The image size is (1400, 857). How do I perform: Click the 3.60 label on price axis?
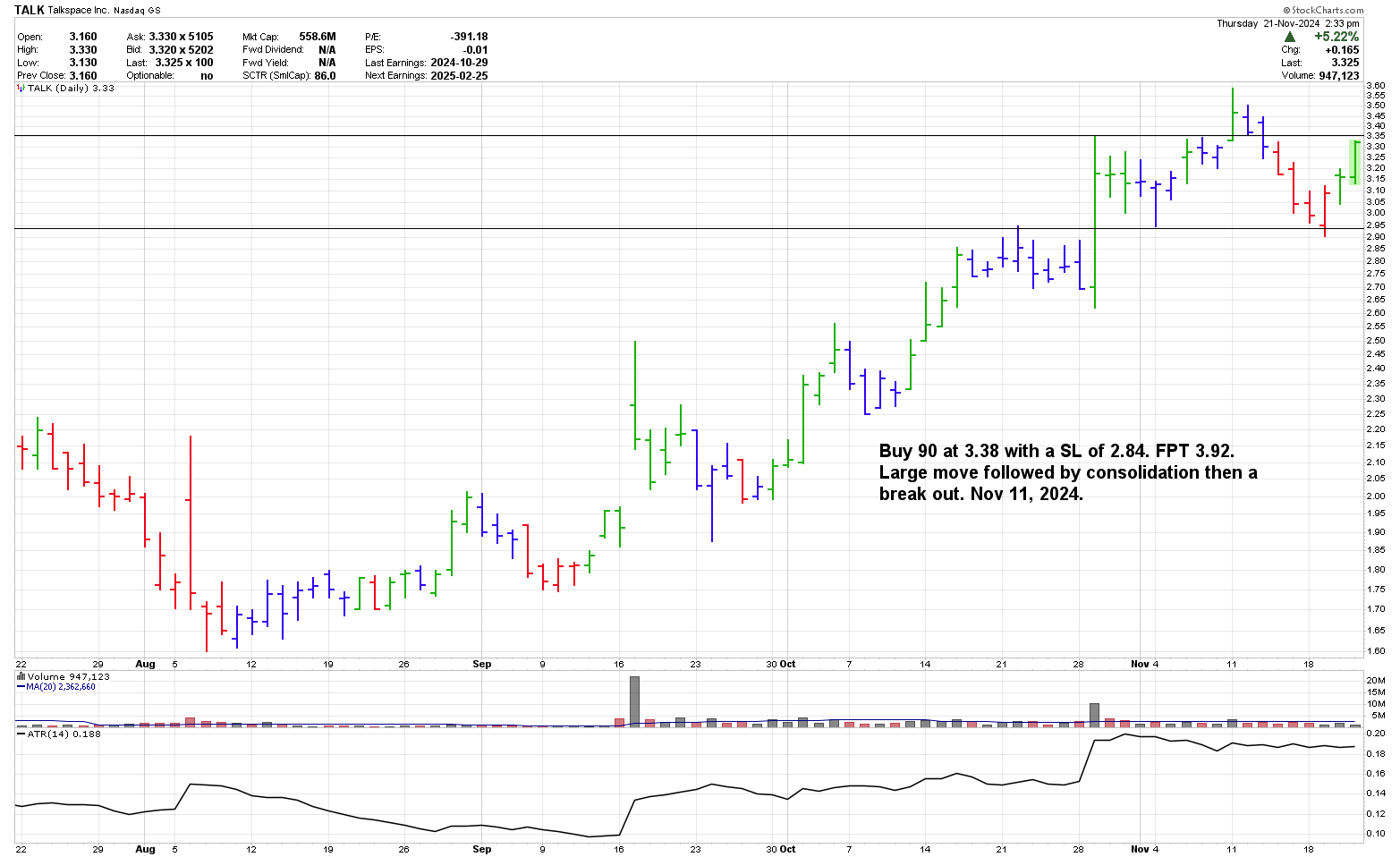[1376, 86]
